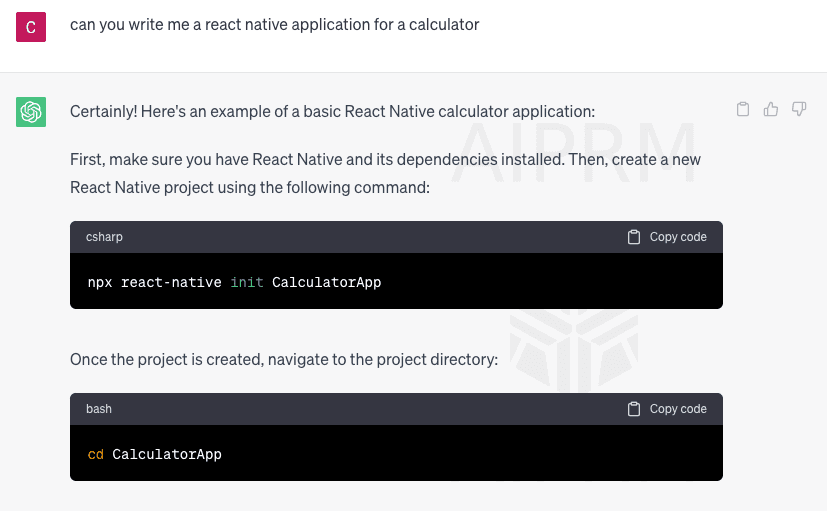The height and width of the screenshot is (511, 827).
Task: Click the 'First, make sure you have React Native' paragraph
Action: point(386,173)
